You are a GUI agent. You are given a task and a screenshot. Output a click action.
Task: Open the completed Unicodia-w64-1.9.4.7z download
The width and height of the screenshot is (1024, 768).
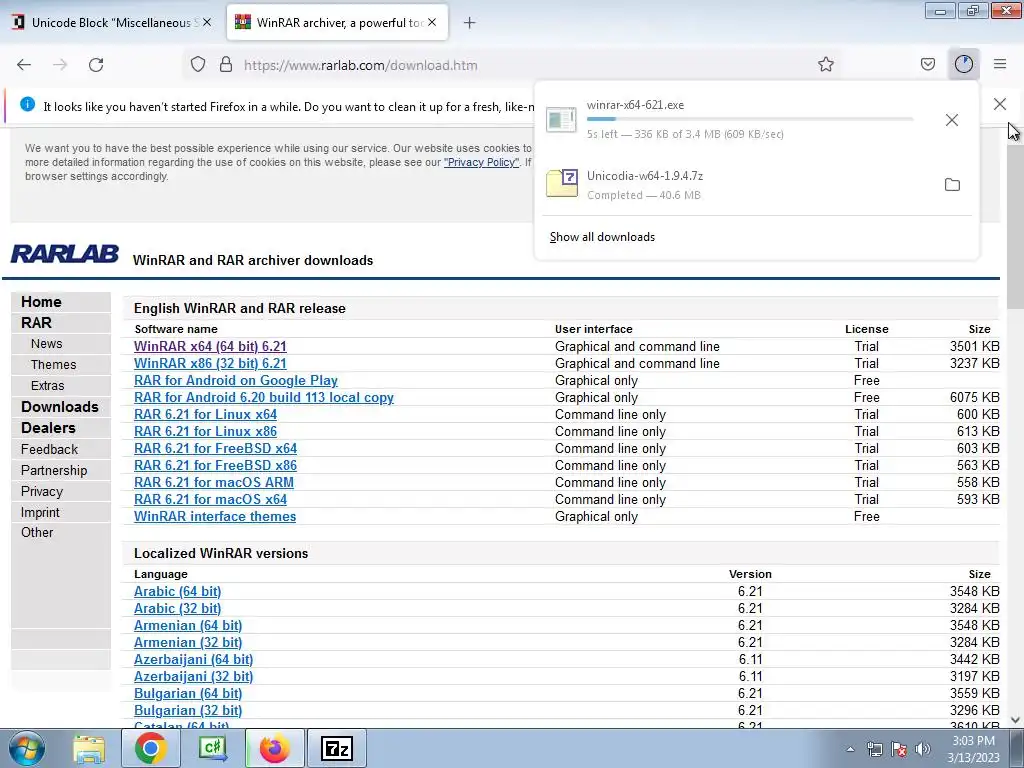pos(735,185)
